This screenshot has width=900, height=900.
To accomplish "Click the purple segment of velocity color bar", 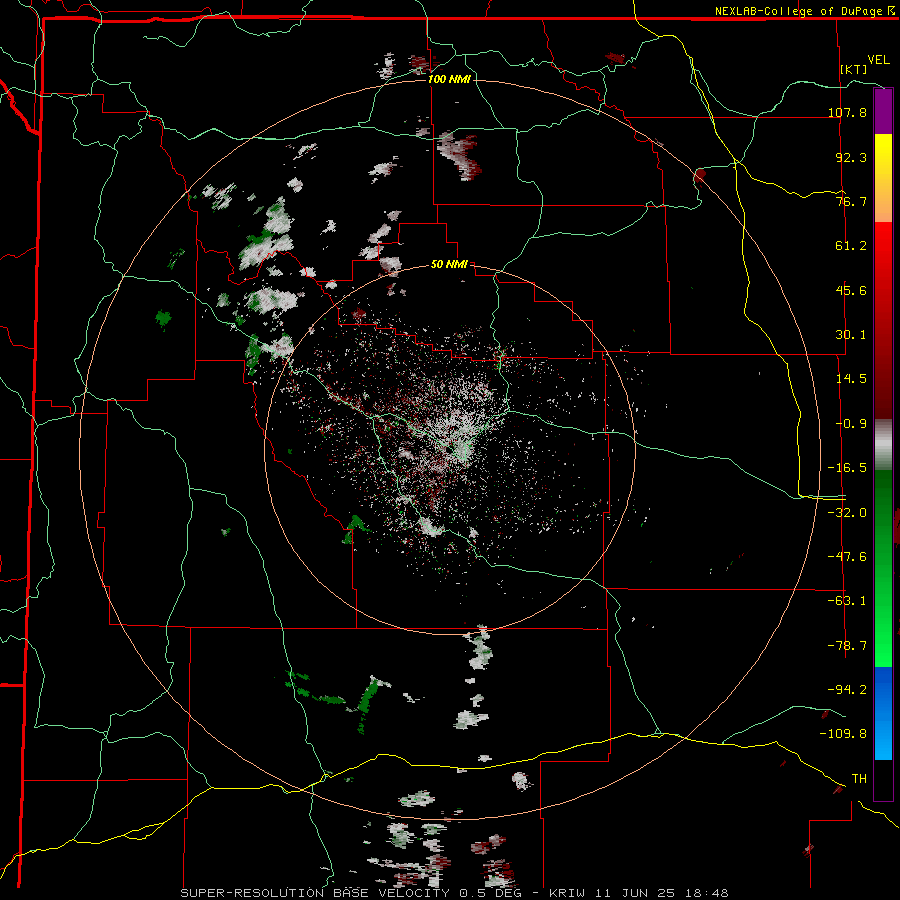I will (x=883, y=111).
